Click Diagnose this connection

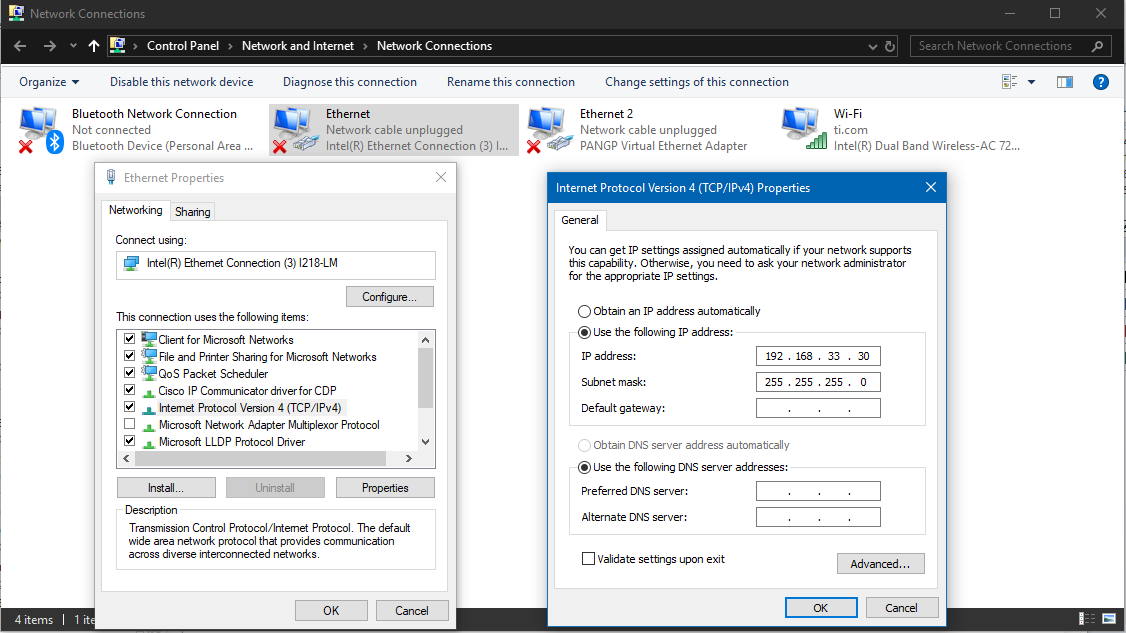[350, 82]
